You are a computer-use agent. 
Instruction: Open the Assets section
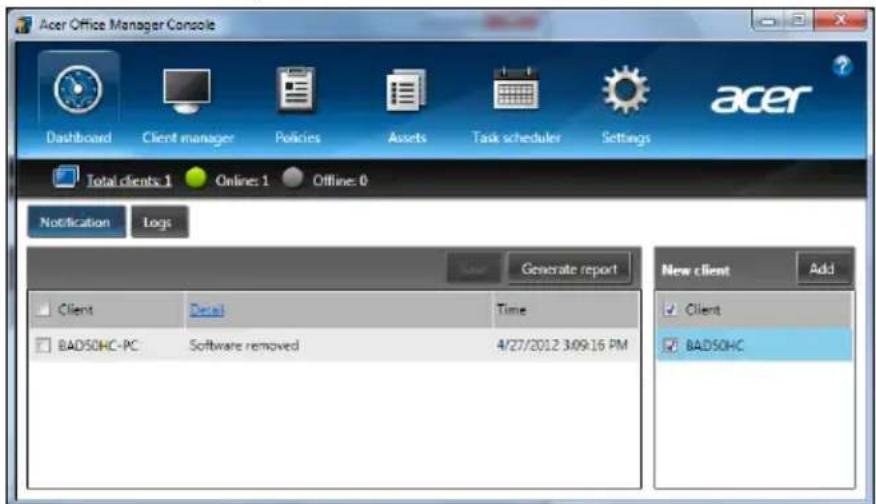click(x=407, y=105)
